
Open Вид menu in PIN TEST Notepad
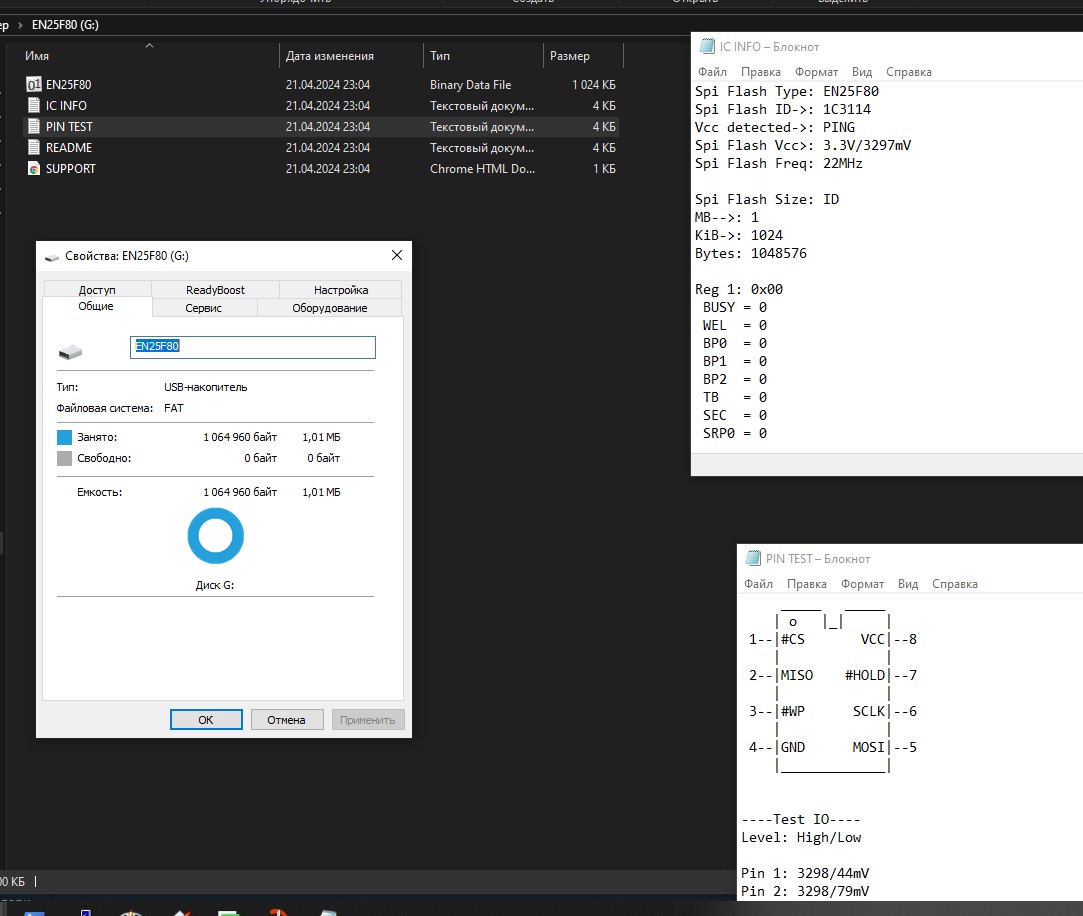point(908,584)
